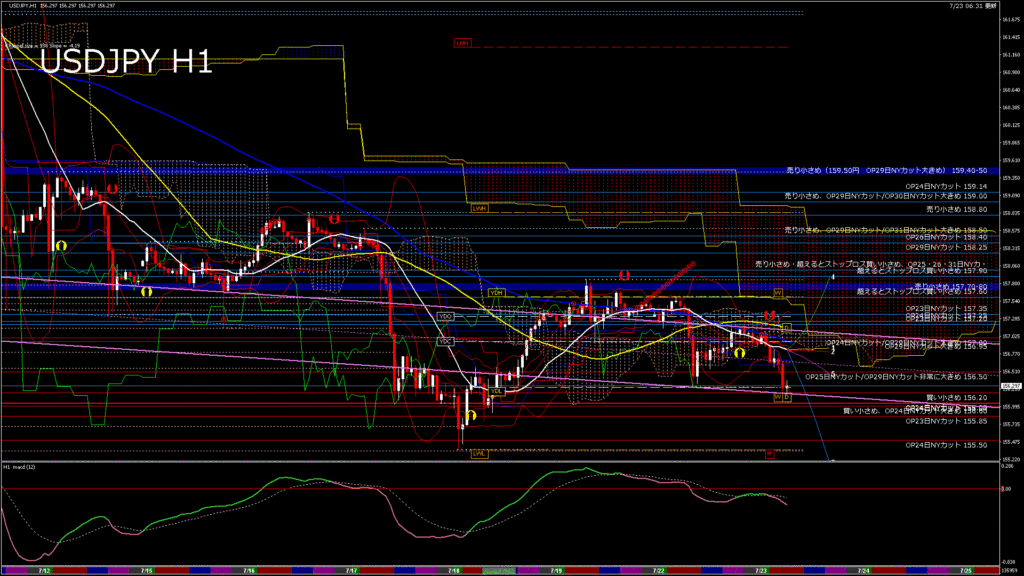Click the OP23日NYカット 155.85 level label
Screen dimensions: 1024x576
pos(946,421)
